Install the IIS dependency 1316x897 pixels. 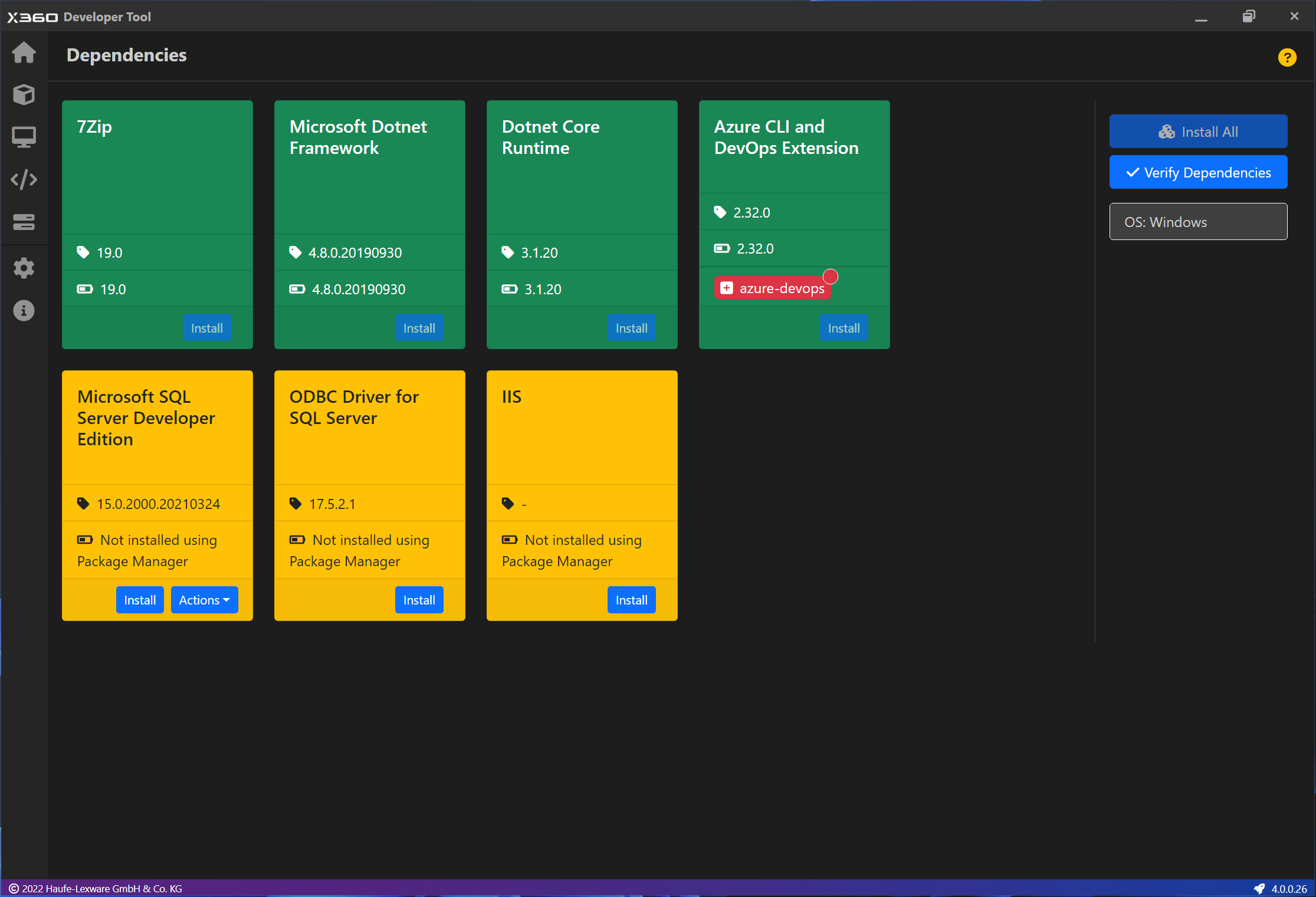pyautogui.click(x=631, y=600)
